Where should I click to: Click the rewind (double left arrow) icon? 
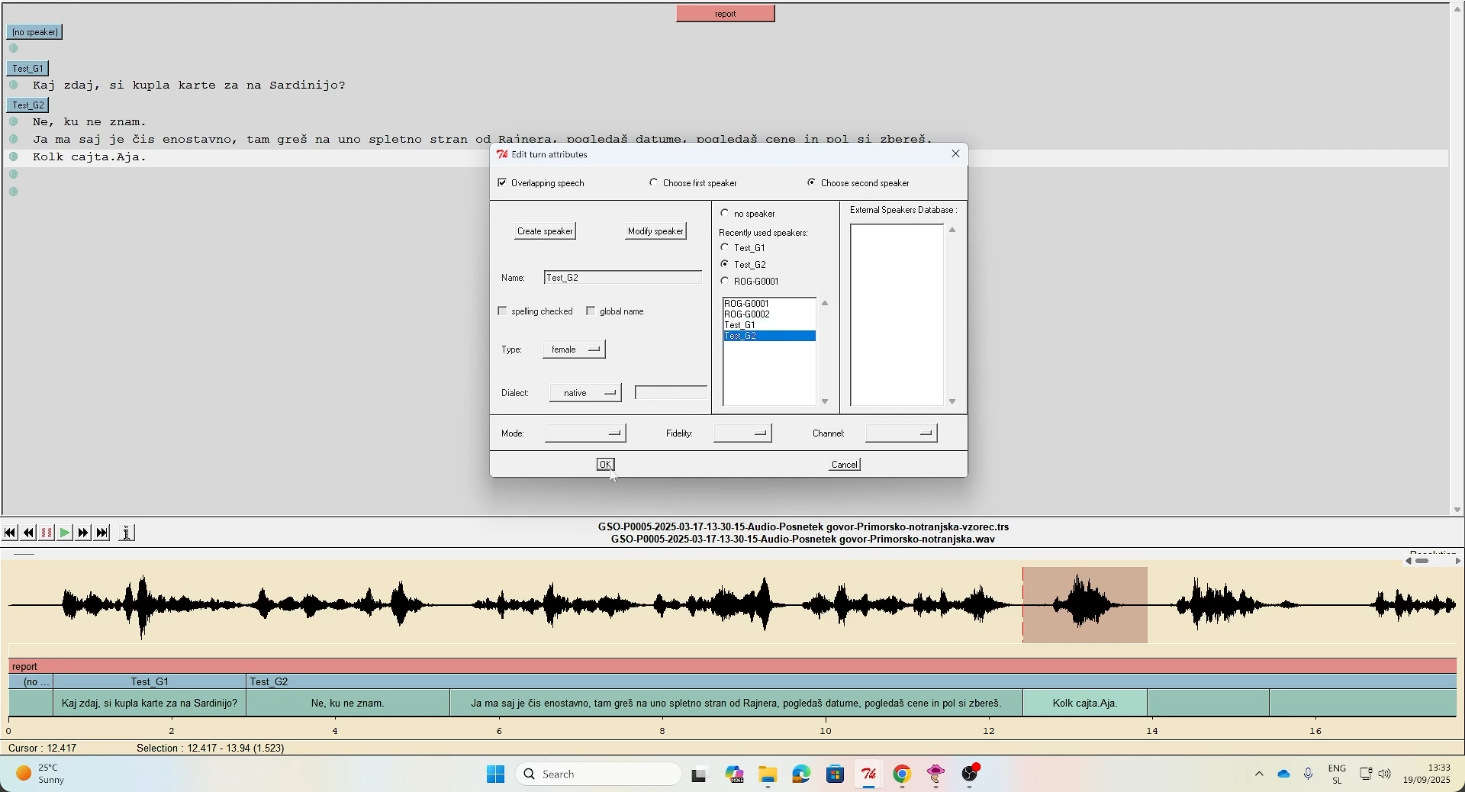pos(28,533)
